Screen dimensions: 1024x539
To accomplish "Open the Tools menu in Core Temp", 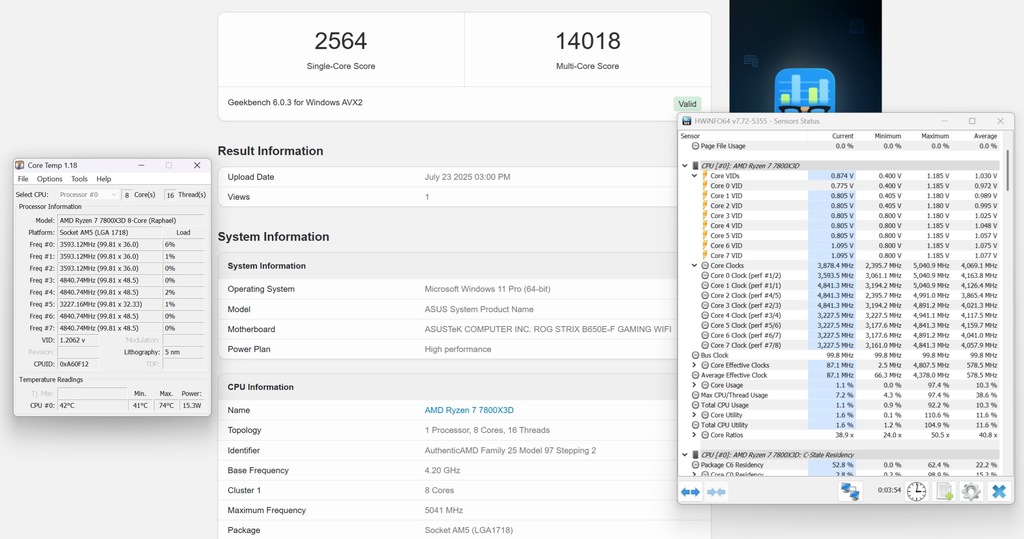I will pyautogui.click(x=79, y=179).
